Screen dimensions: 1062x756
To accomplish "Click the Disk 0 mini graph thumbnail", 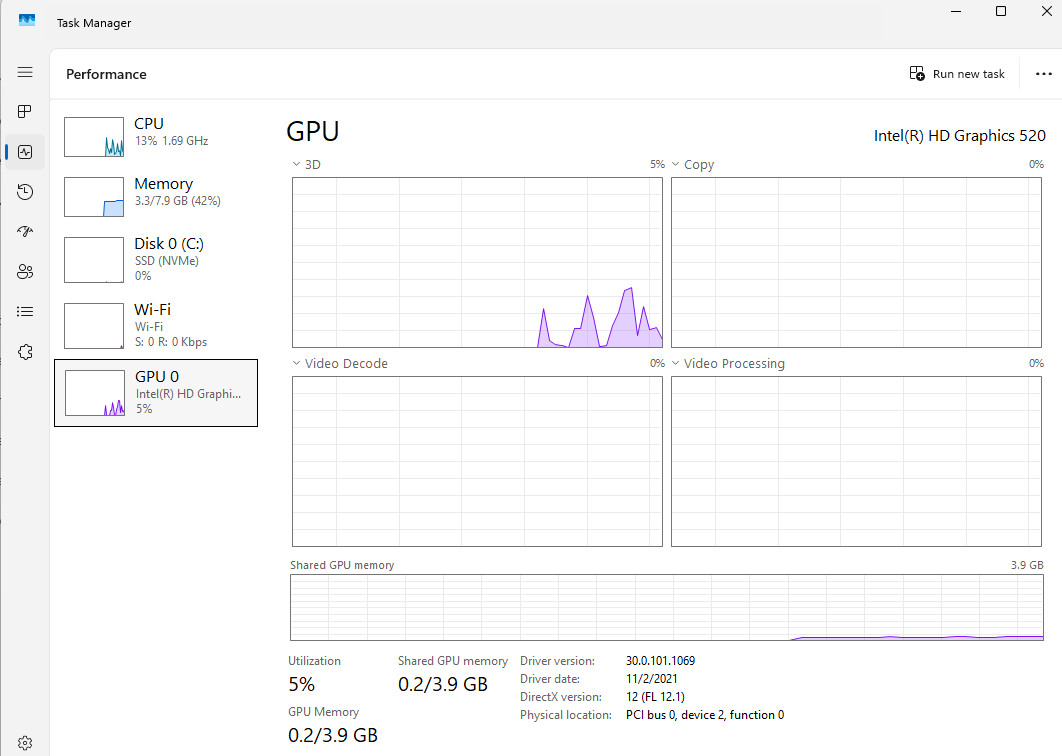I will tap(94, 259).
